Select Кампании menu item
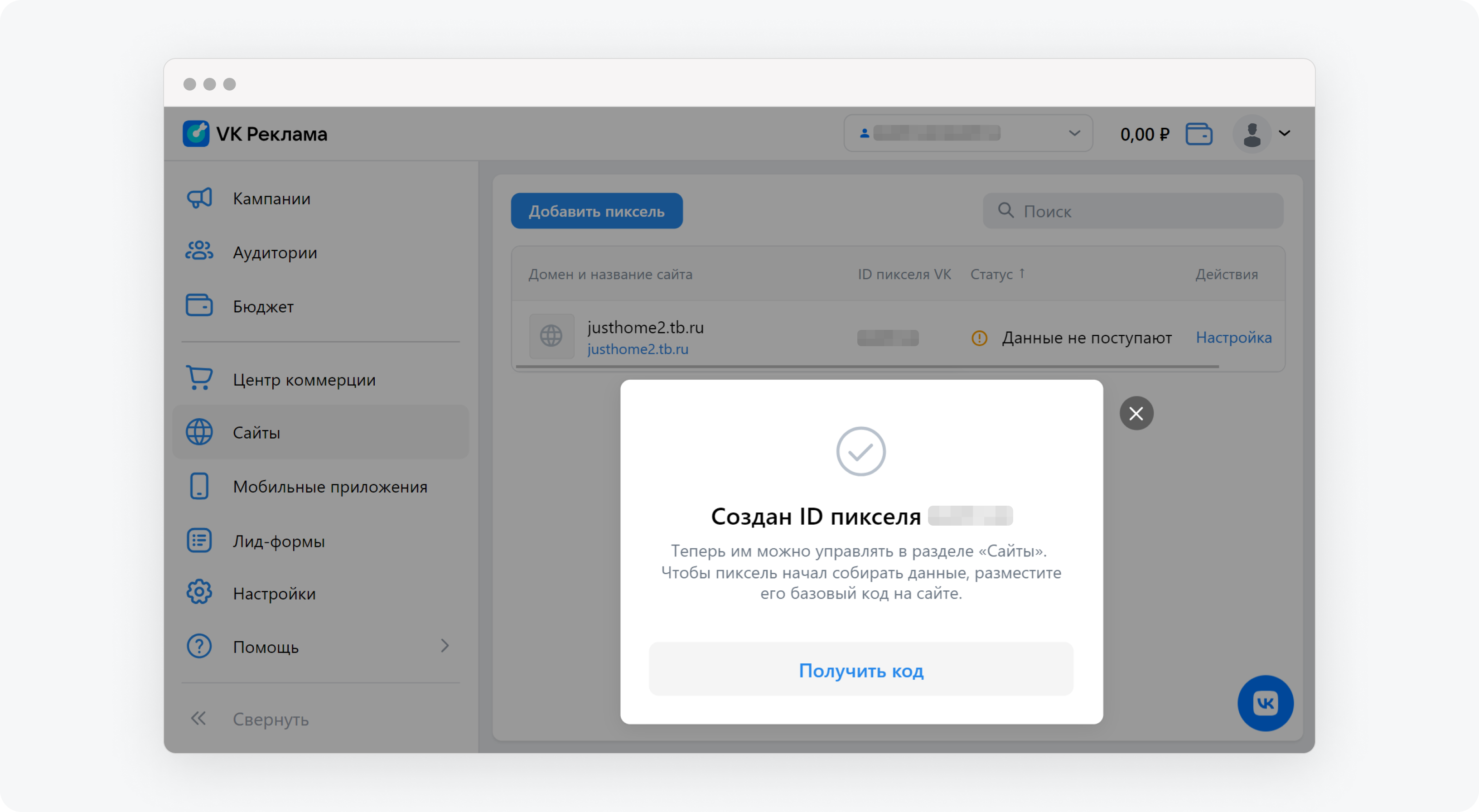The image size is (1479, 812). click(320, 198)
